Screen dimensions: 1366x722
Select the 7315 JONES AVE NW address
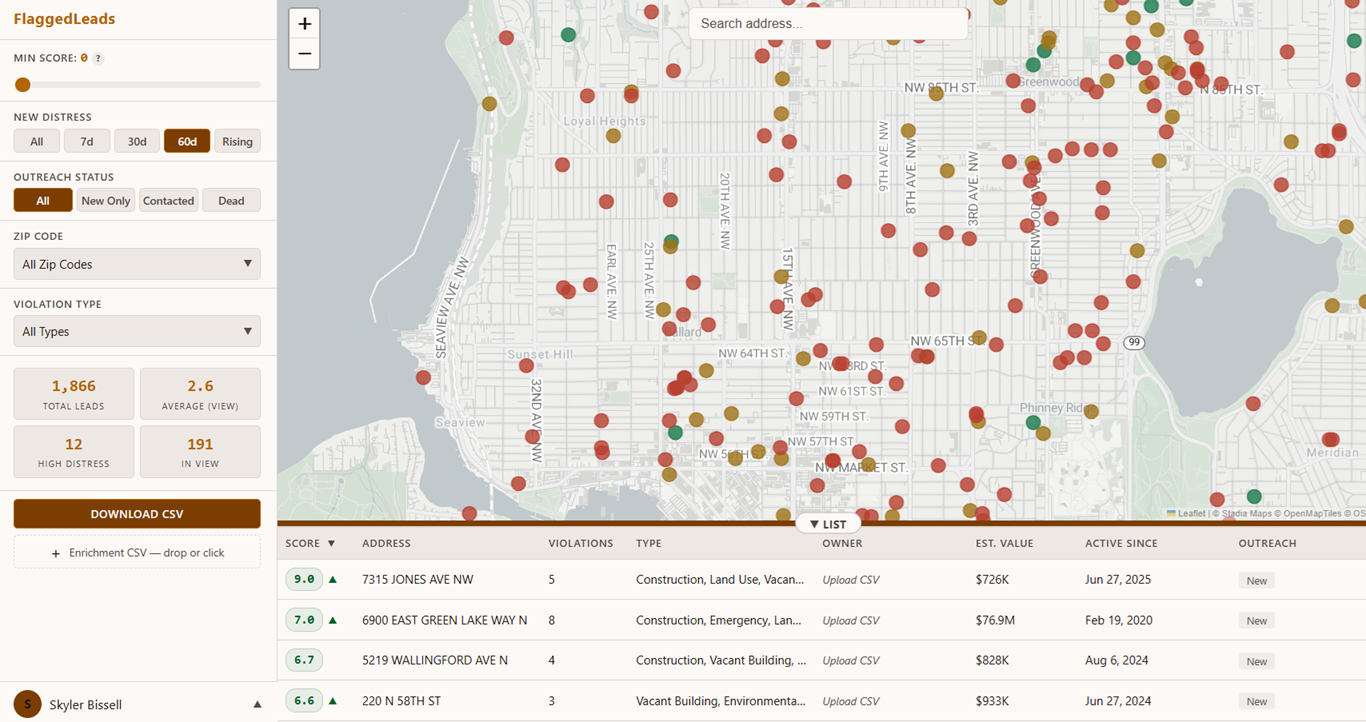(x=418, y=579)
